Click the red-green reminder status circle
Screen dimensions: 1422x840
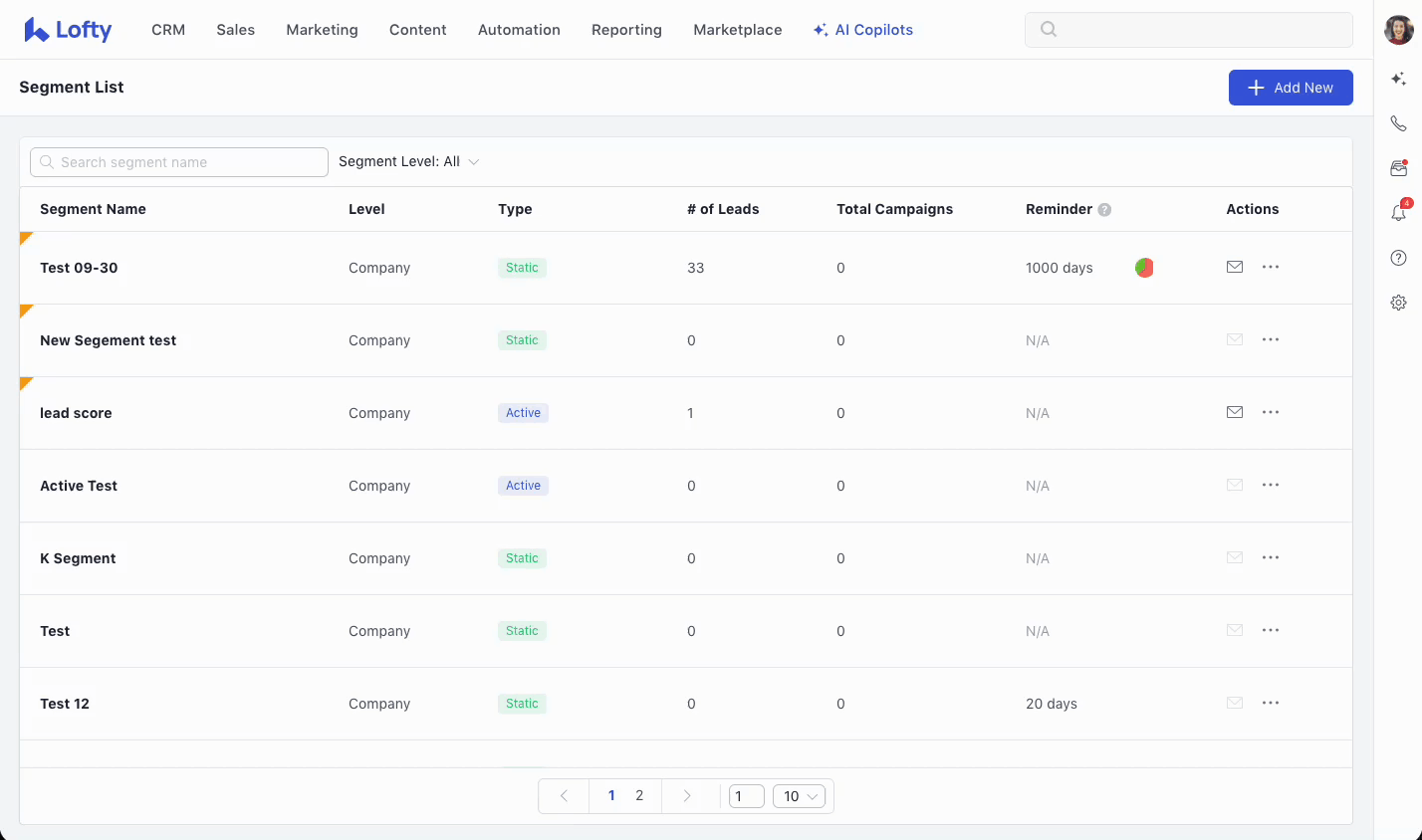(x=1144, y=268)
